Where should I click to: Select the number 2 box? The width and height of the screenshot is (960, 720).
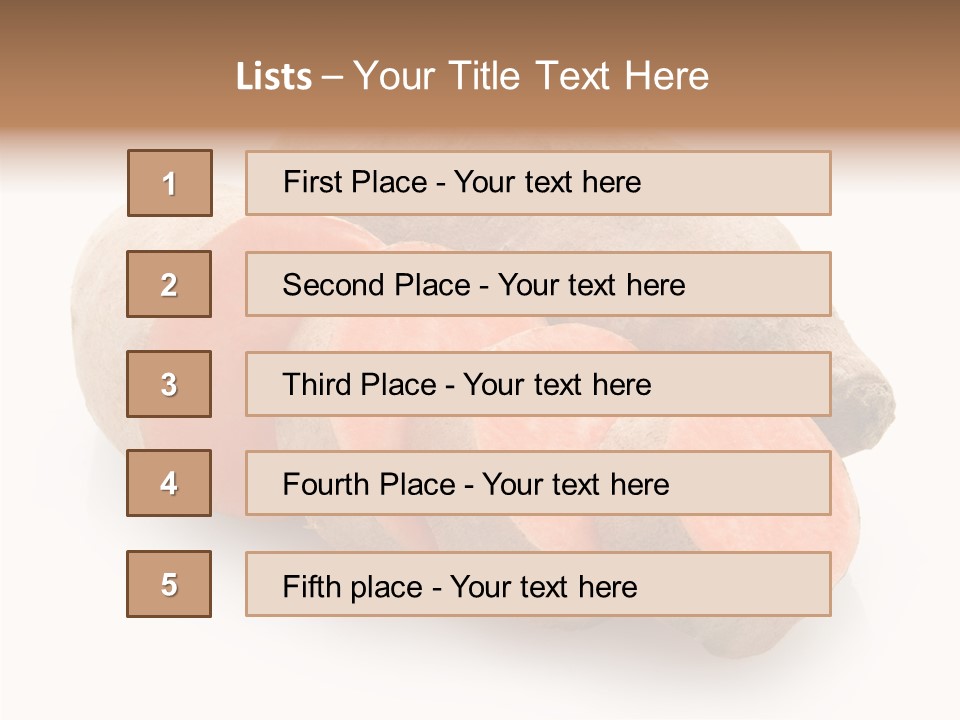pos(169,284)
